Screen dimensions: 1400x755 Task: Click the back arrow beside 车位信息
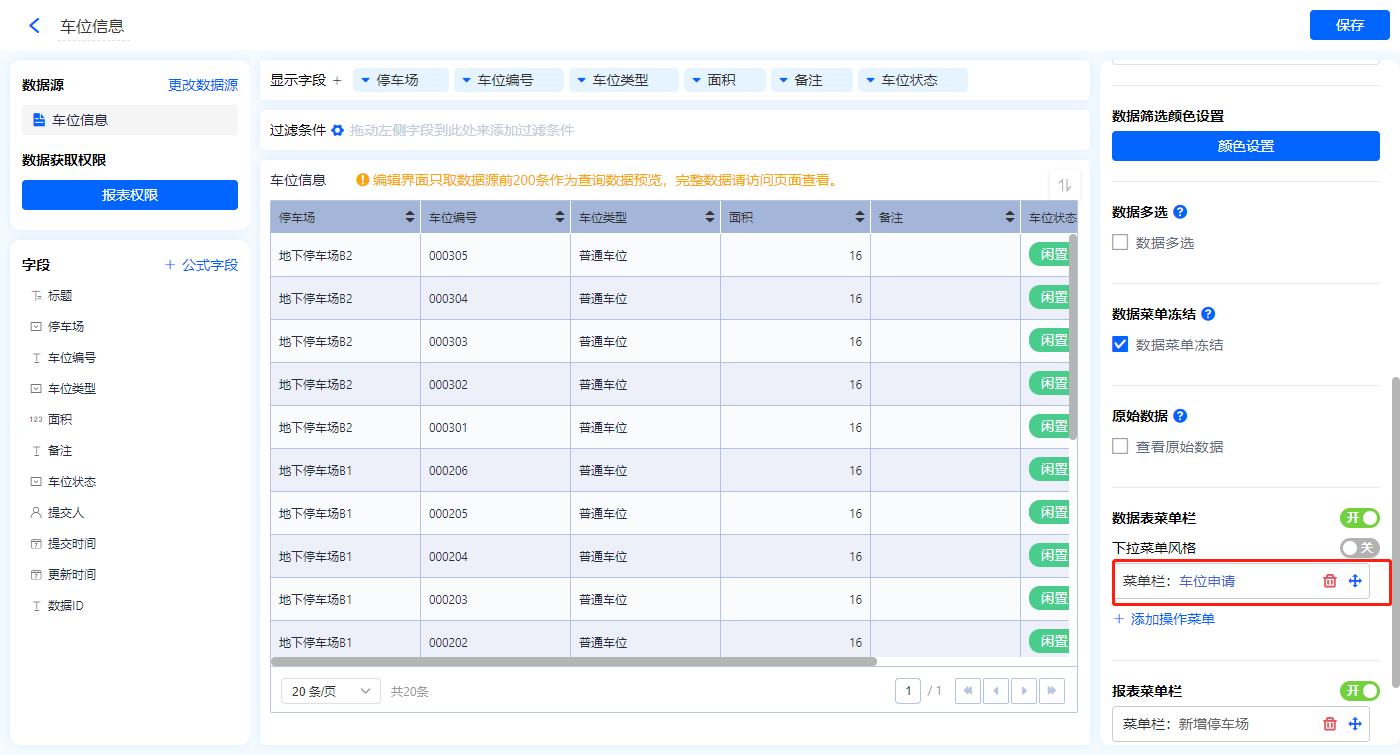coord(35,26)
